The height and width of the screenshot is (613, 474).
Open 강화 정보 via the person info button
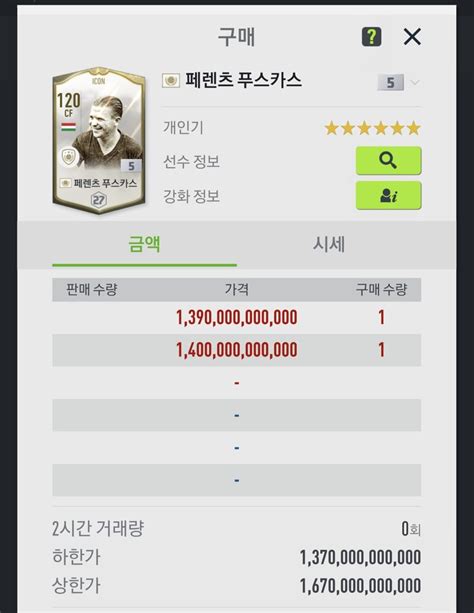pos(388,195)
